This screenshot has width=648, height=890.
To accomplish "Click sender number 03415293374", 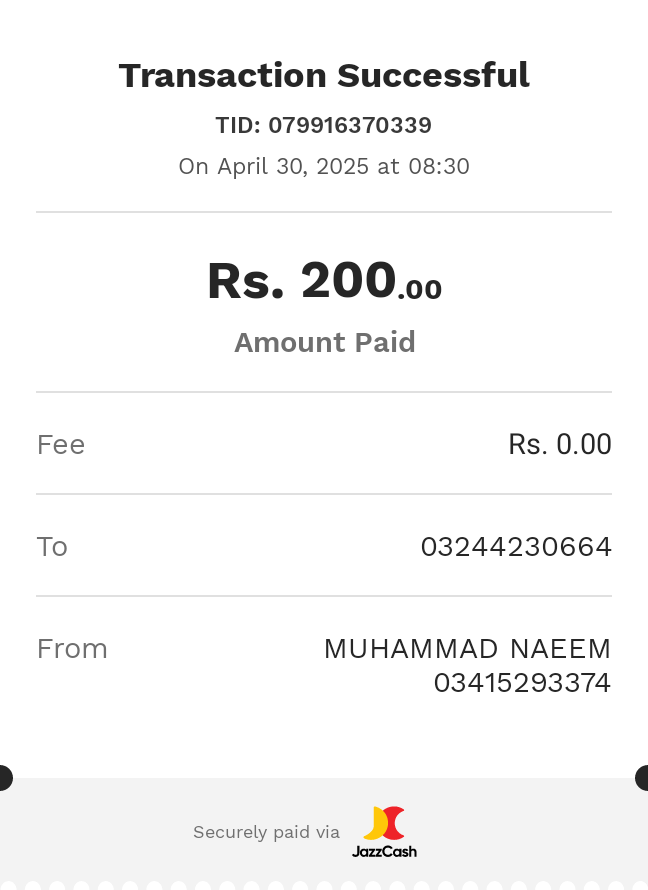I will tap(522, 683).
